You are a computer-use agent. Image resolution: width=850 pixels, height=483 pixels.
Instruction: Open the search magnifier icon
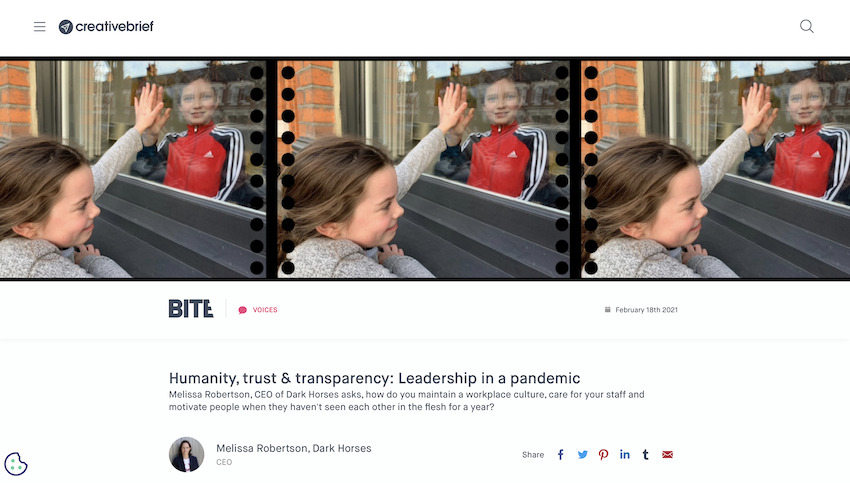807,26
